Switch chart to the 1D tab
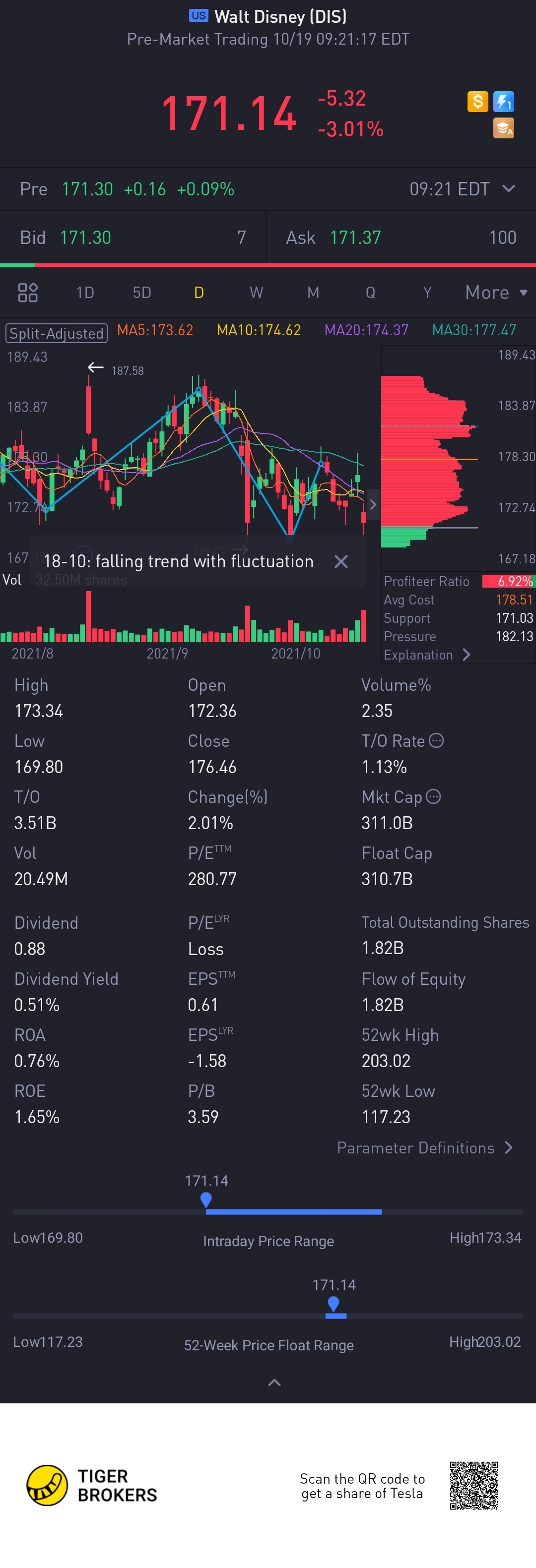Screen dimensions: 536x1568 click(85, 293)
